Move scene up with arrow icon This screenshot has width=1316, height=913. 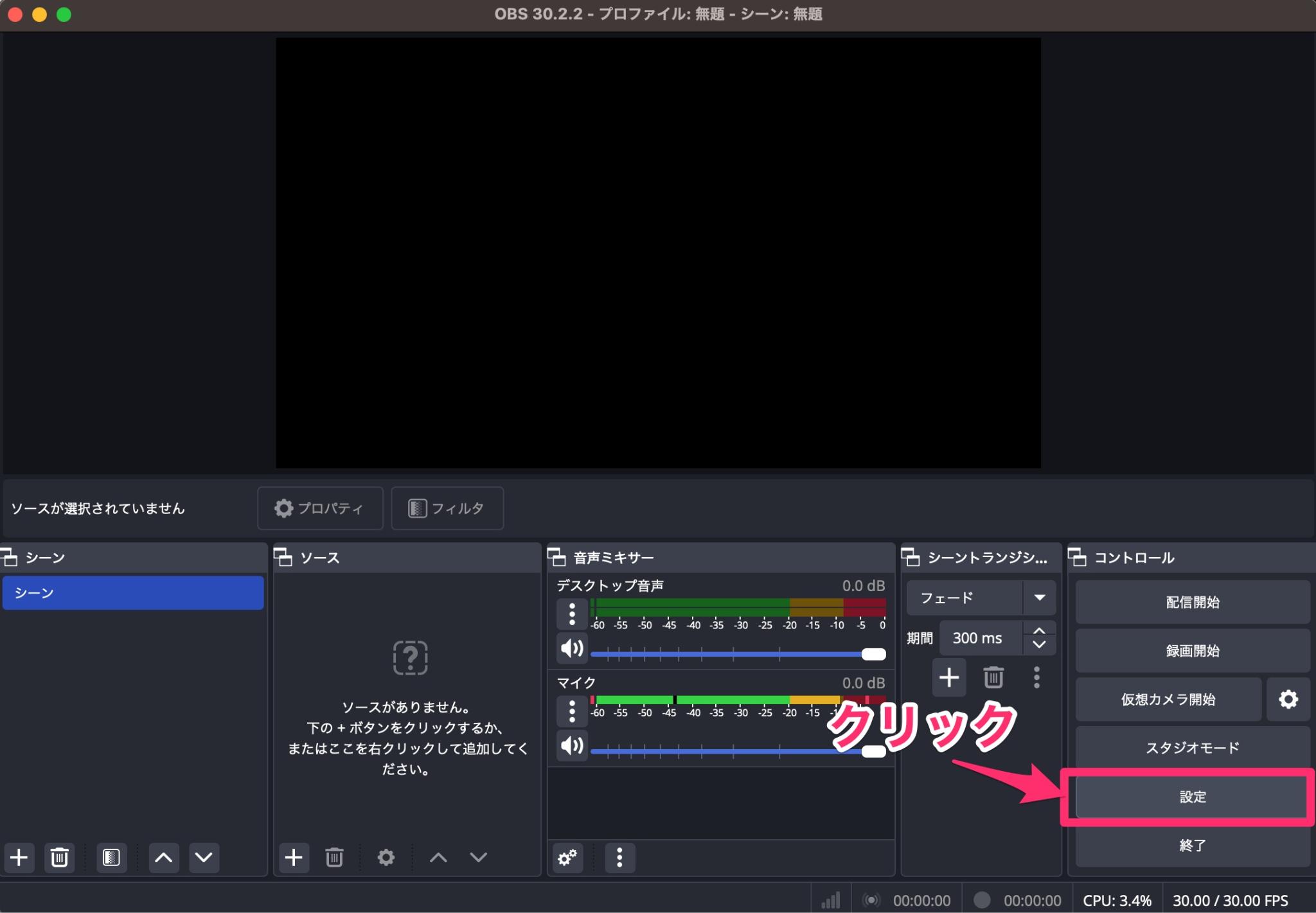[x=163, y=857]
